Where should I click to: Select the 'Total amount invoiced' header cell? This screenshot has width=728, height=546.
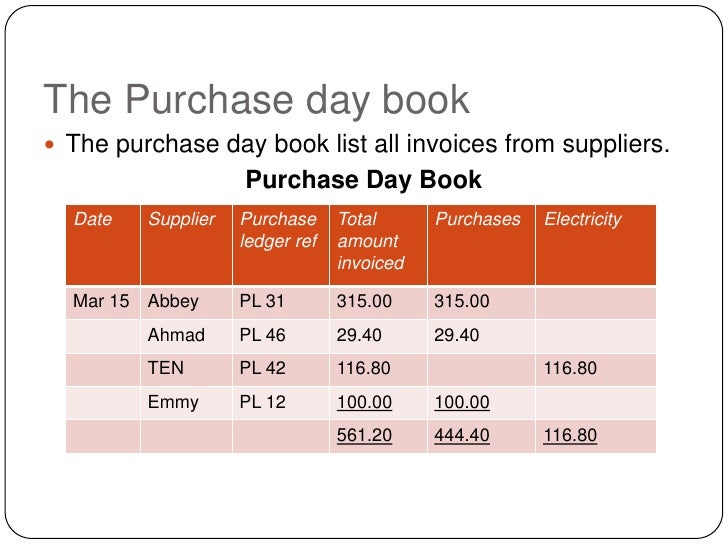378,245
